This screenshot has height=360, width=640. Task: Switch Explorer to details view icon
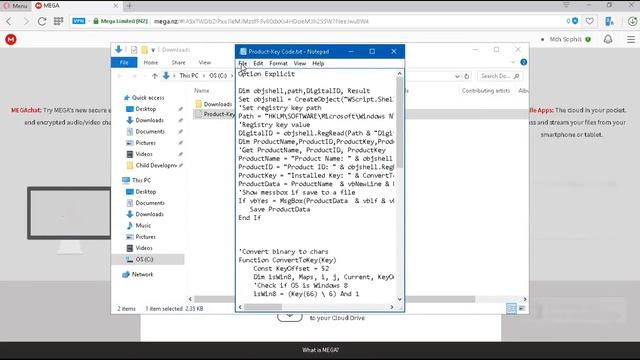coord(511,309)
